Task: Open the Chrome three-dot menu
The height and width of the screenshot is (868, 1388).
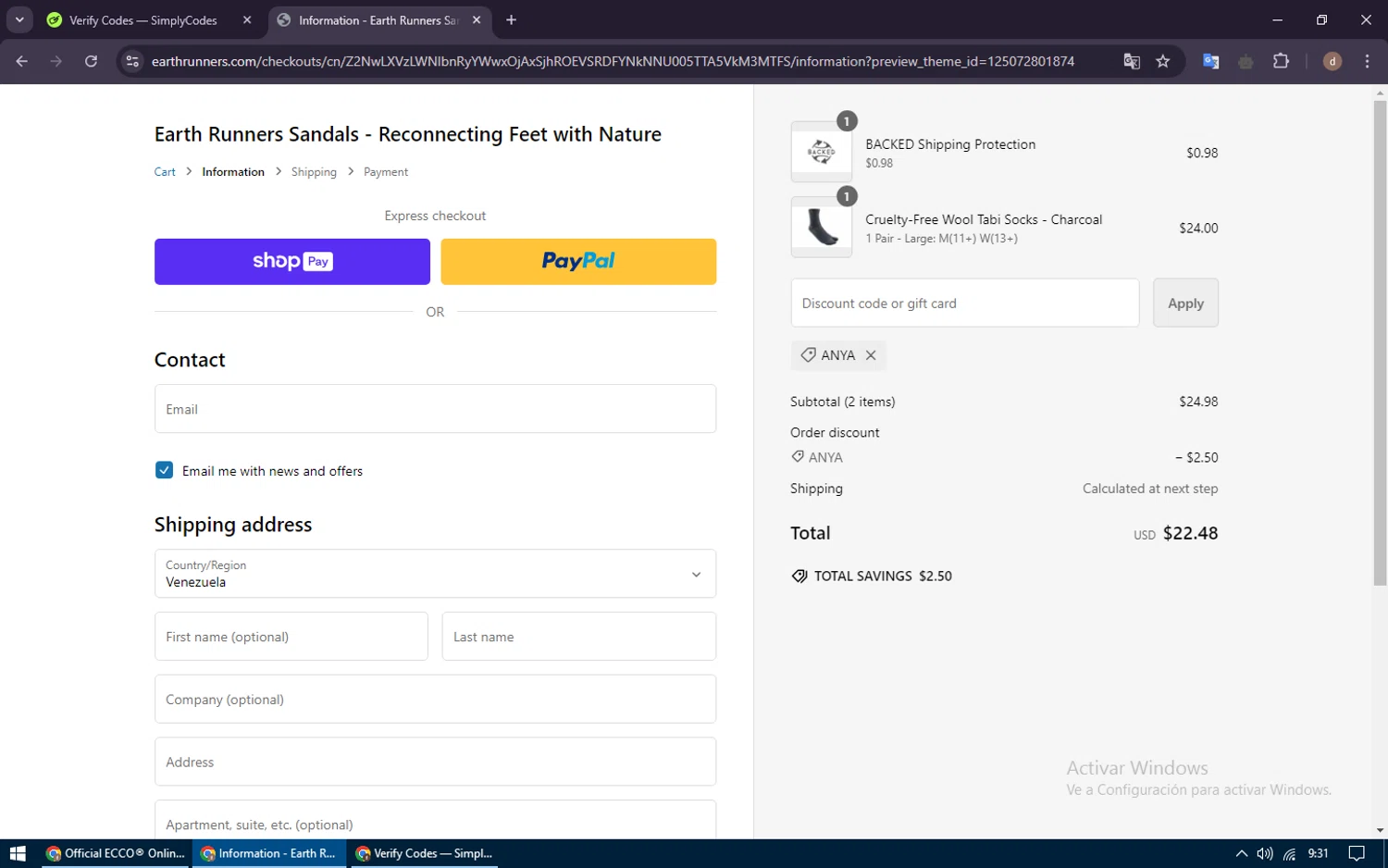Action: point(1367,61)
